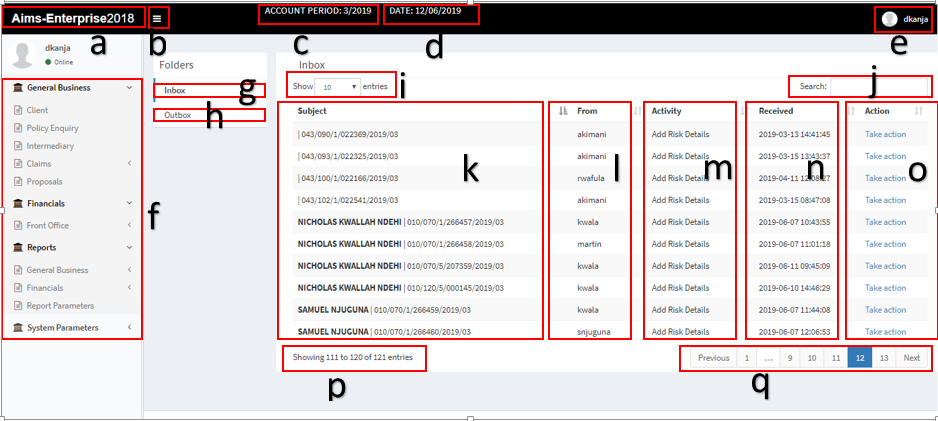
Task: Click the hamburger menu icon in header
Action: click(158, 18)
